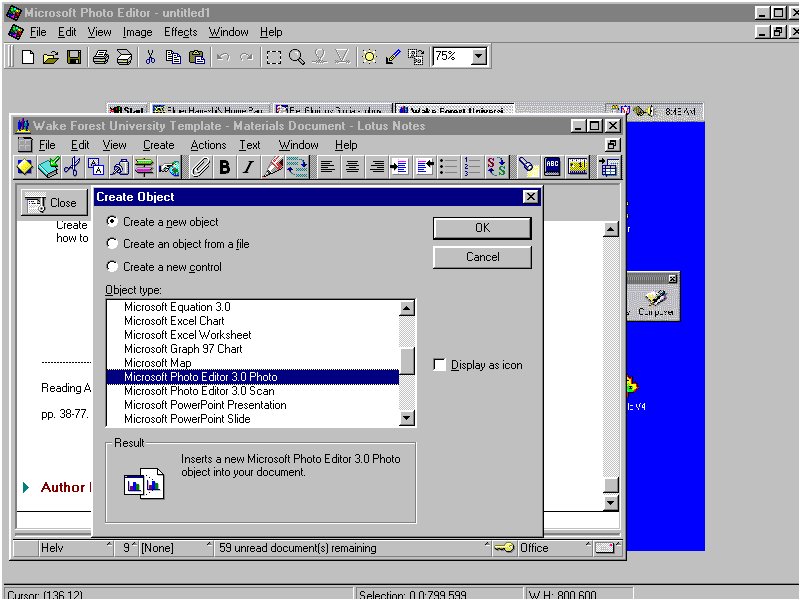
Task: Click the Cut scissors icon in Photo Editor toolbar
Action: pos(150,57)
